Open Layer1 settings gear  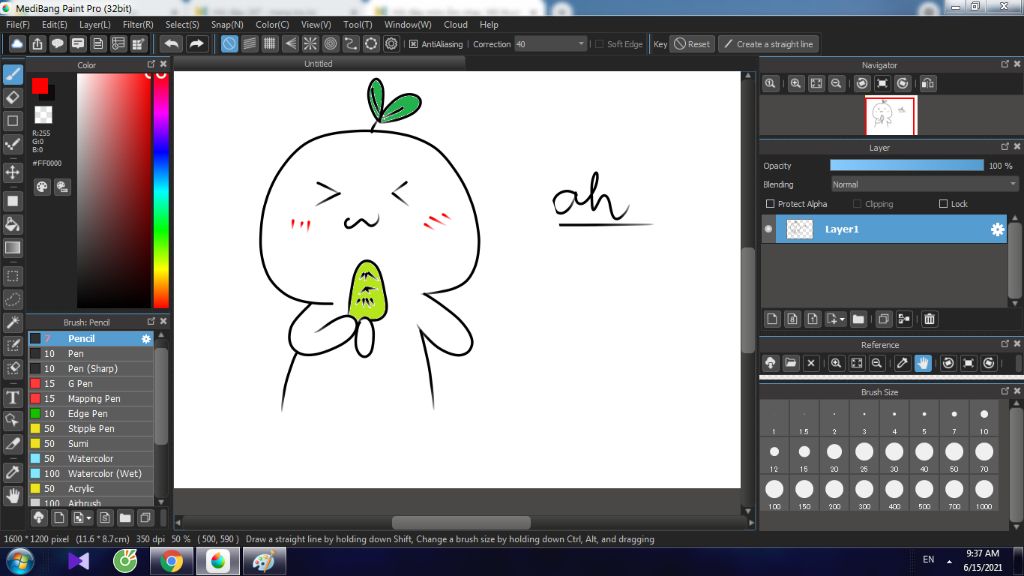point(997,229)
